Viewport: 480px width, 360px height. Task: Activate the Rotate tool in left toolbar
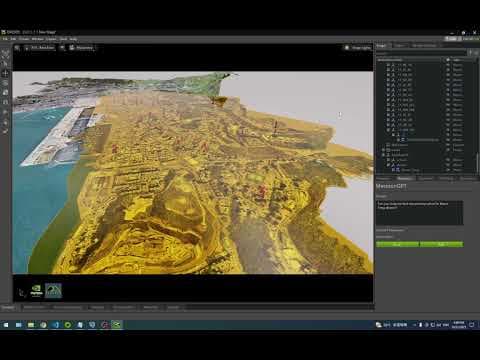(5, 83)
